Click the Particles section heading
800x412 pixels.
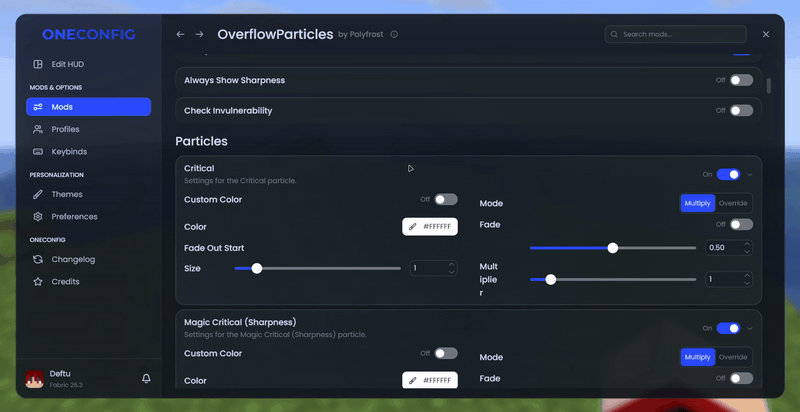click(202, 141)
